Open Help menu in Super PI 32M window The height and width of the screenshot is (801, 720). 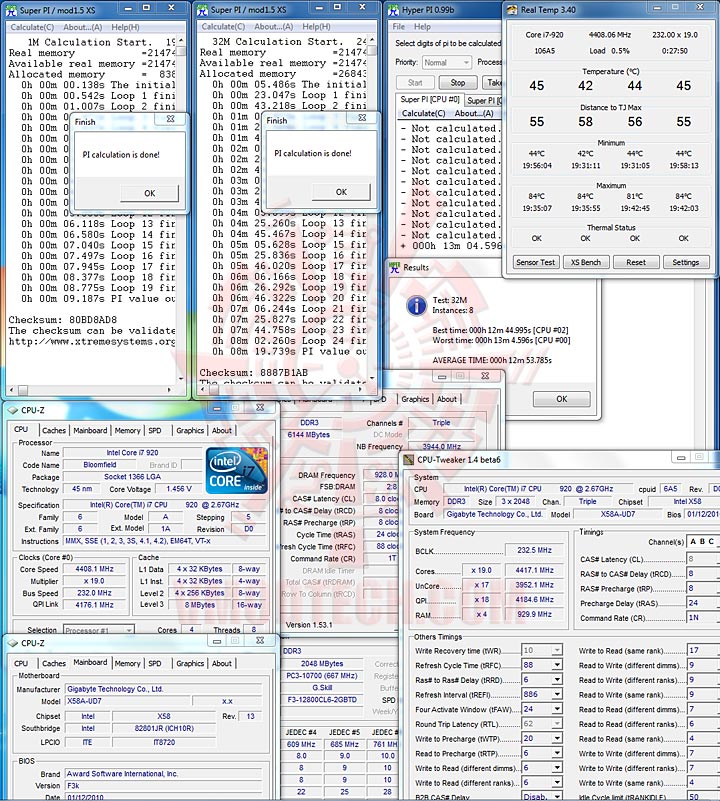[316, 27]
